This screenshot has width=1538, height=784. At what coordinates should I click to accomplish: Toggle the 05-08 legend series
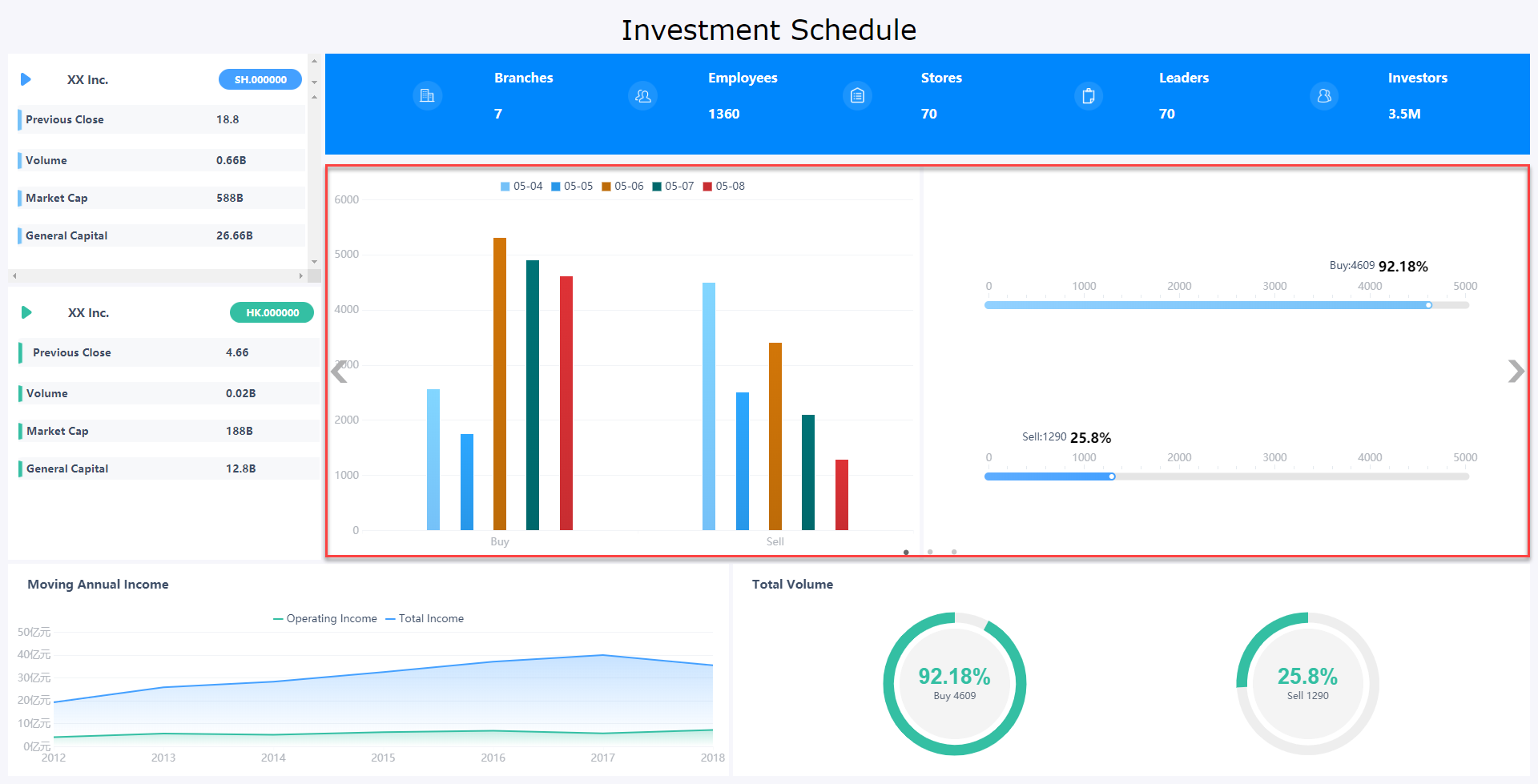click(x=723, y=186)
